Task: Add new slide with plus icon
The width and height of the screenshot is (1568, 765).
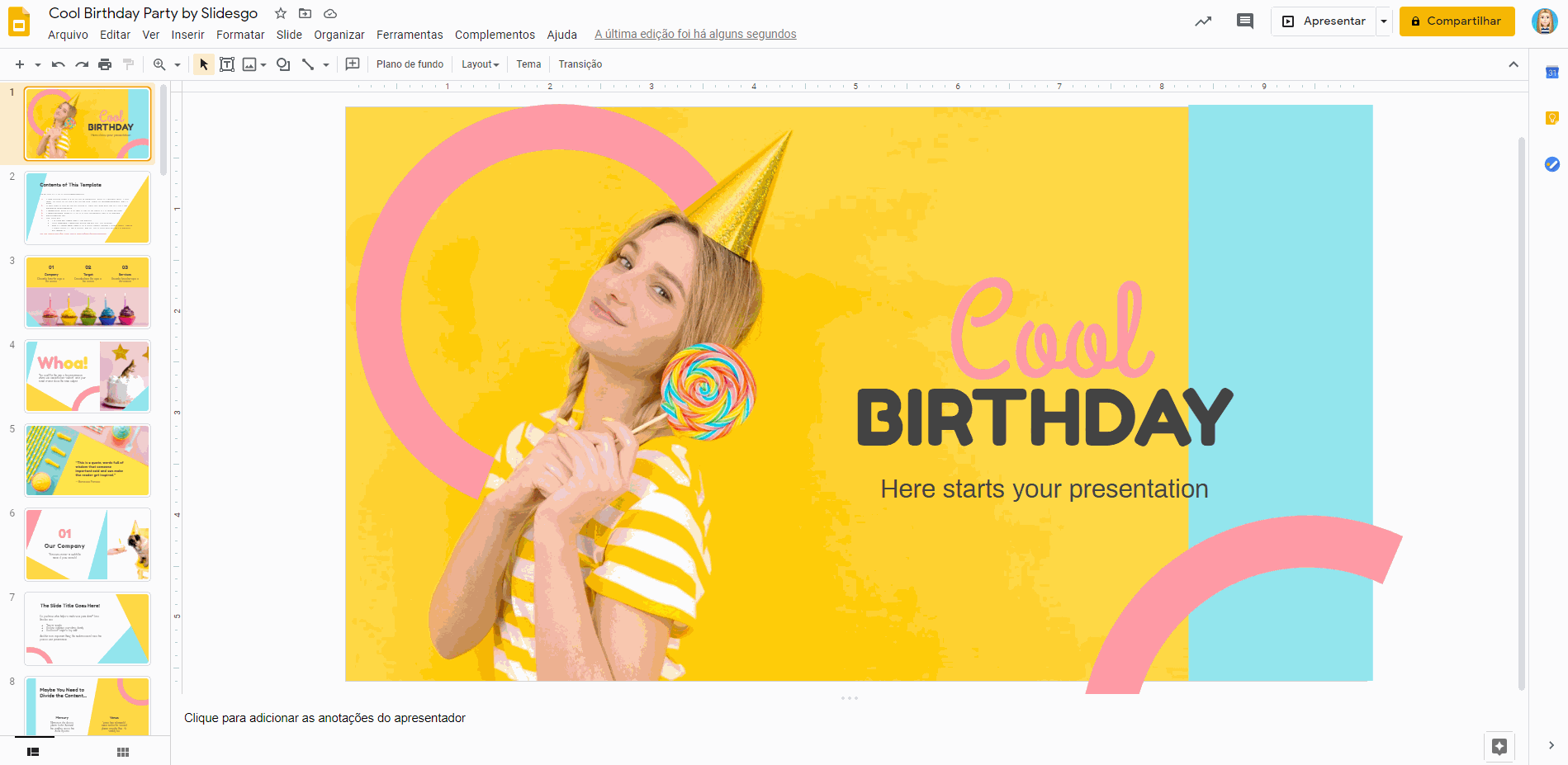Action: click(20, 64)
